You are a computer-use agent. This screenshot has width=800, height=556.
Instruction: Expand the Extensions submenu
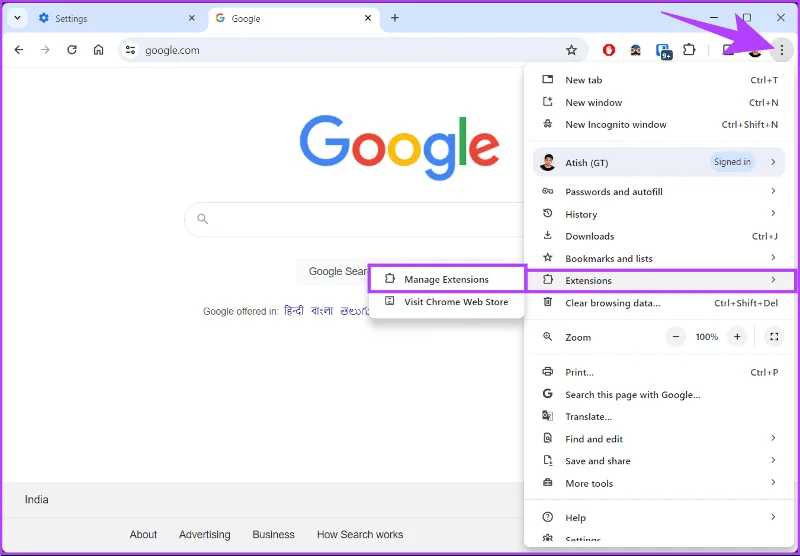point(661,280)
